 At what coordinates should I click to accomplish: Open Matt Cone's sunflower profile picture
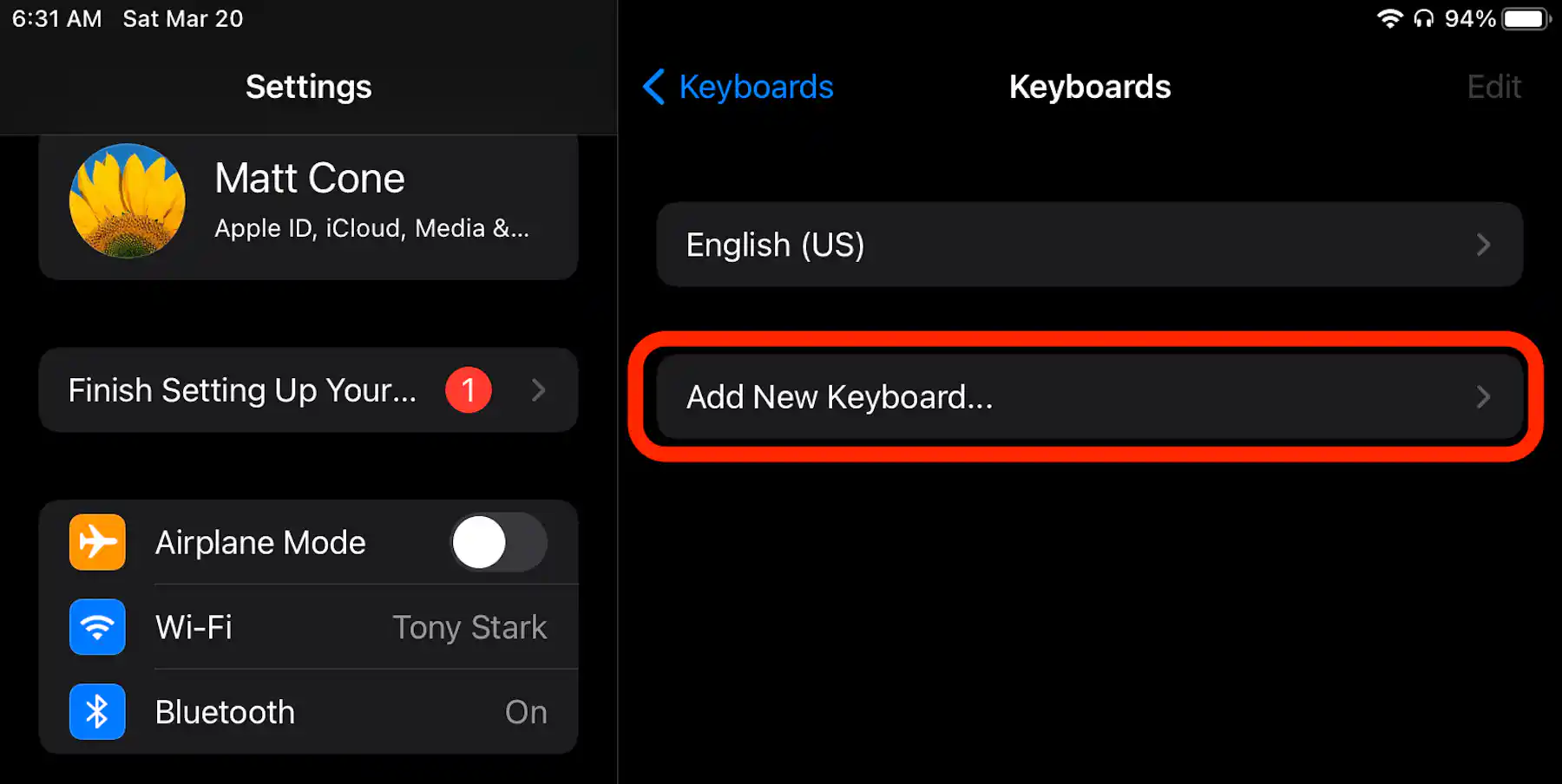127,200
